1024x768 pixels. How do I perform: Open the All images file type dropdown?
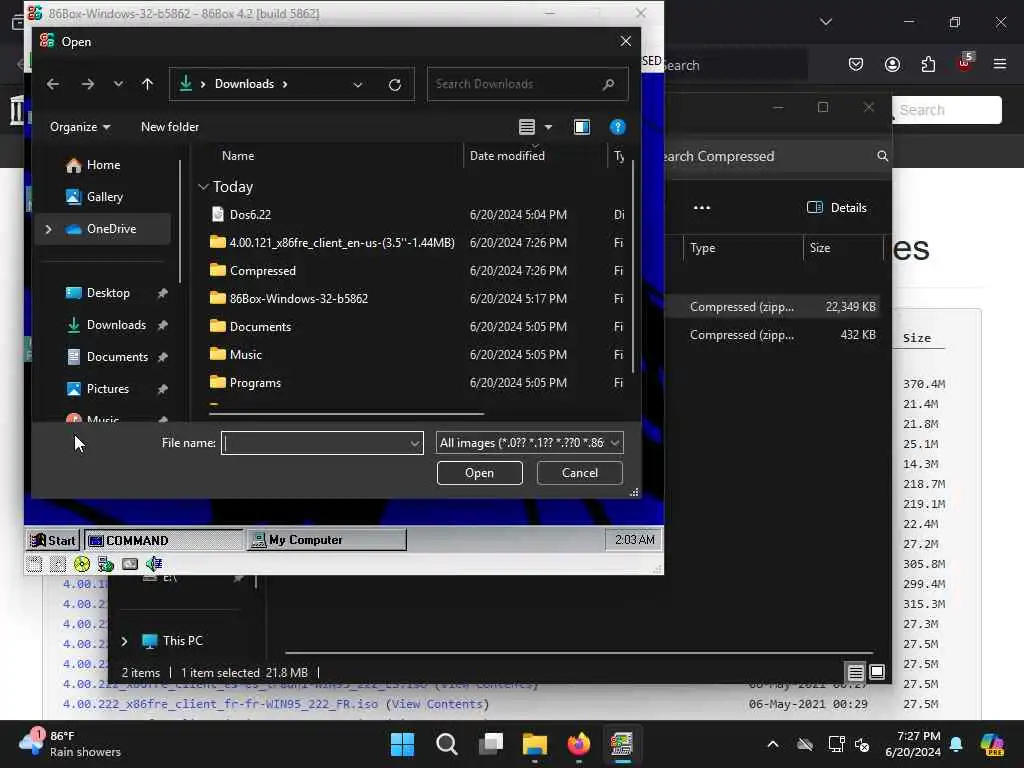[x=530, y=443]
